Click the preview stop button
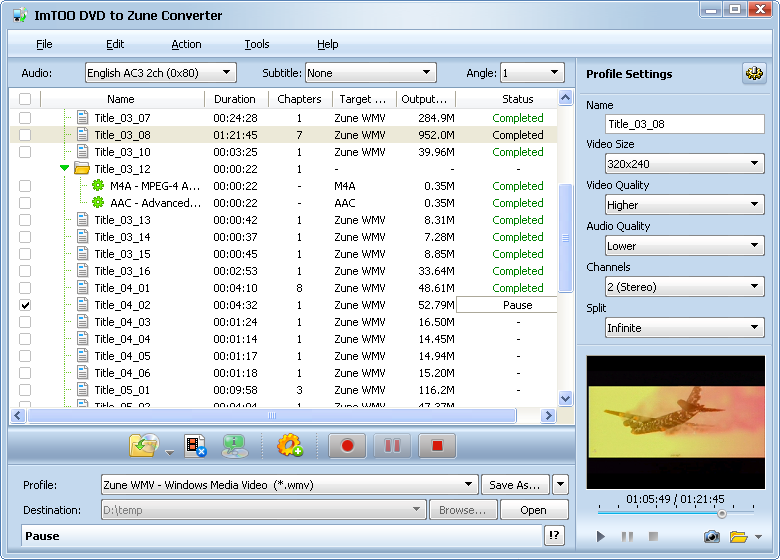Image resolution: width=780 pixels, height=560 pixels. [654, 536]
